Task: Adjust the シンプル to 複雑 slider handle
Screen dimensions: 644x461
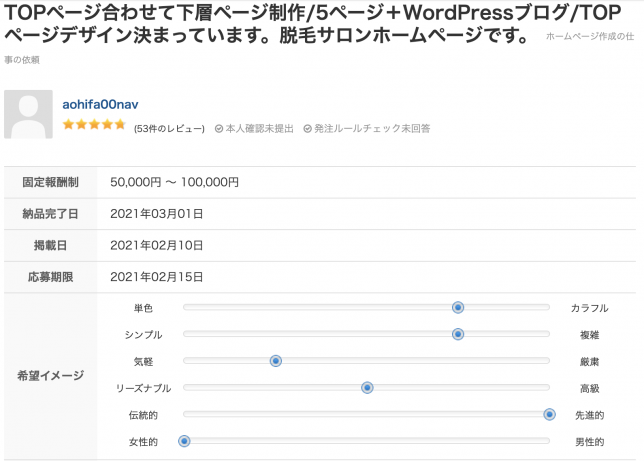Action: click(x=458, y=334)
